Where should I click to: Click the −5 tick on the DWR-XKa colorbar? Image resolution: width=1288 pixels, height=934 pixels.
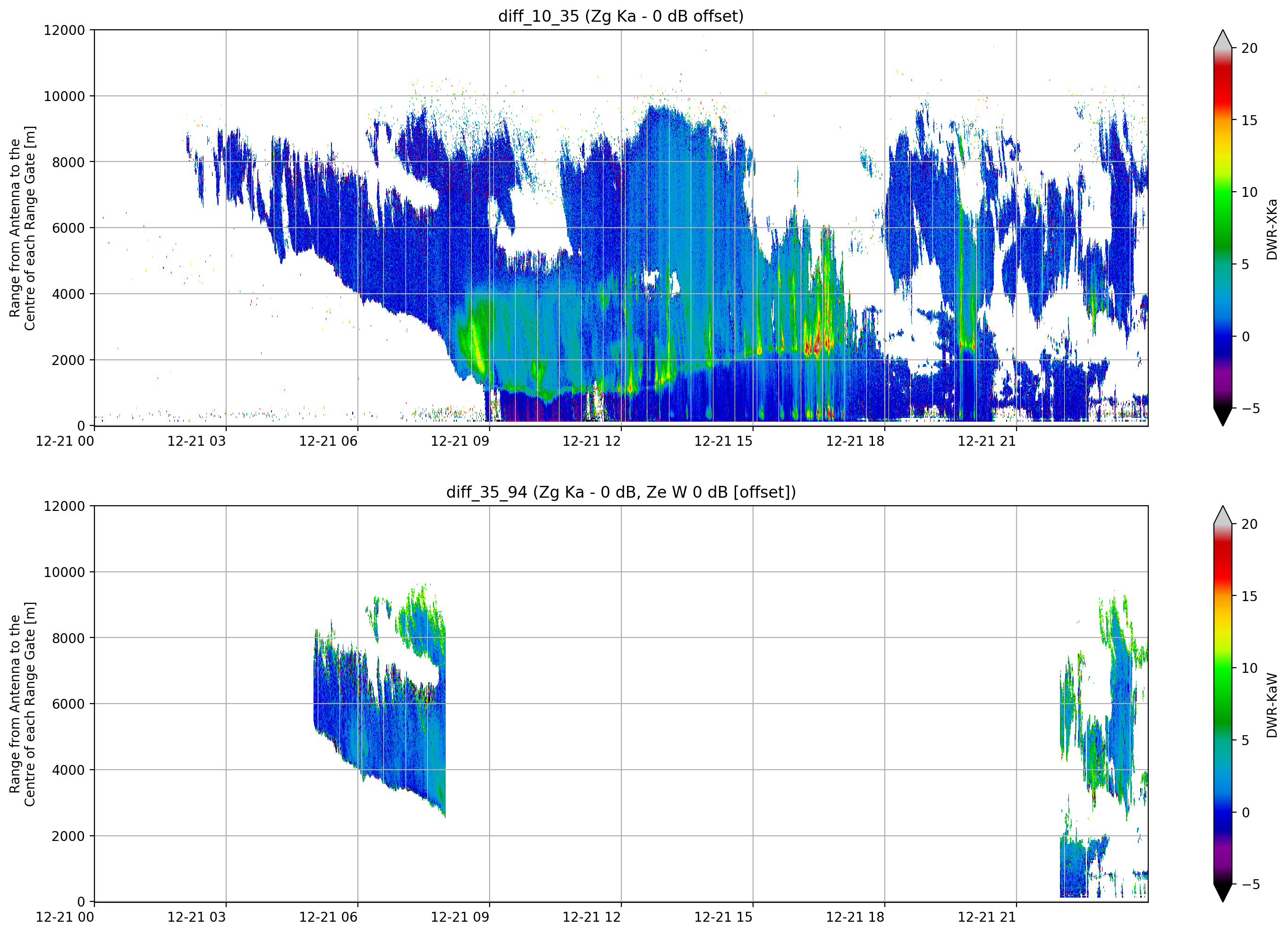pyautogui.click(x=1251, y=408)
